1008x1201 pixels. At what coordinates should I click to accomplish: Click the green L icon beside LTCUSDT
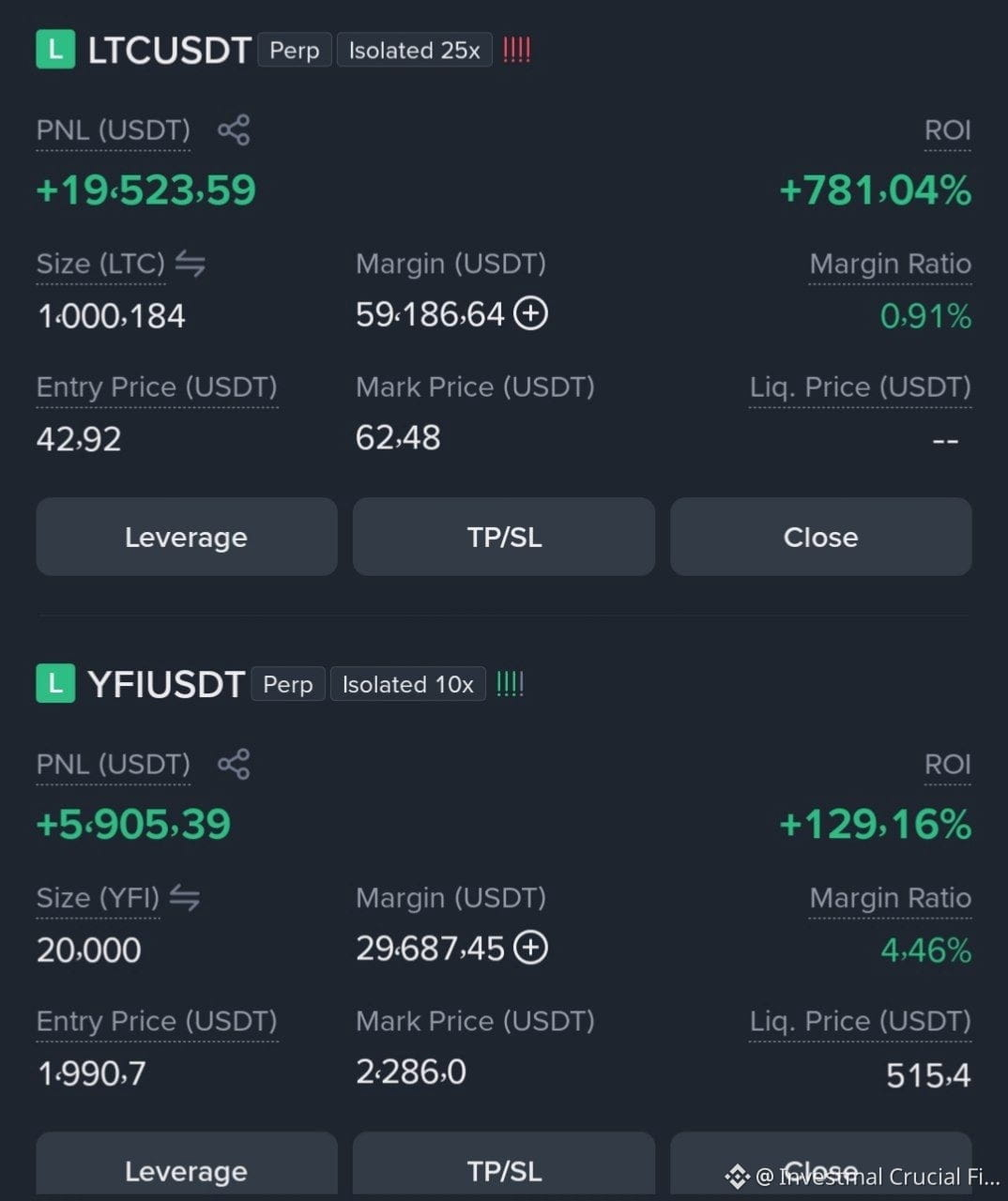pyautogui.click(x=55, y=50)
